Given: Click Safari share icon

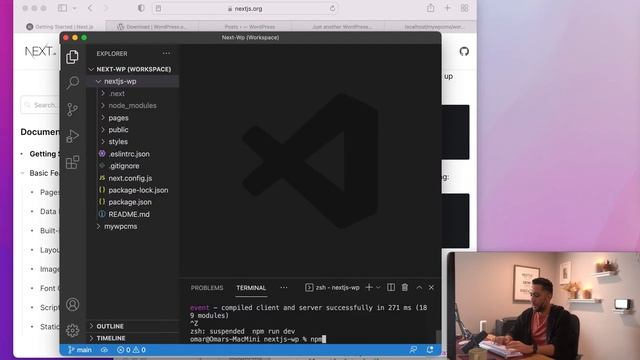Looking at the screenshot, I should [x=431, y=8].
